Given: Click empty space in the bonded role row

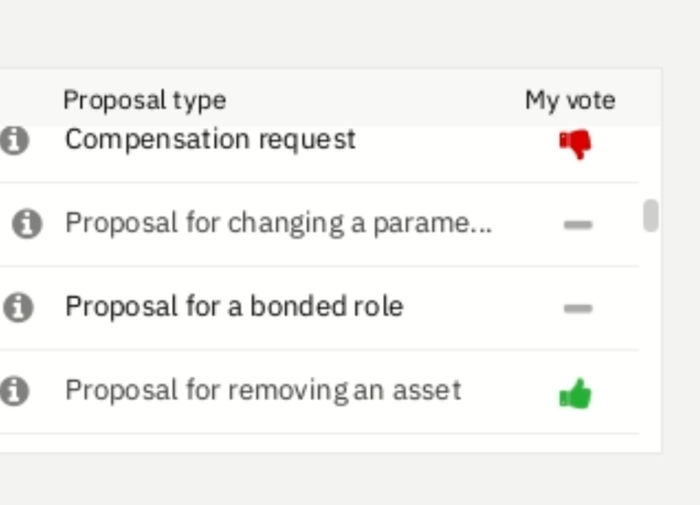Looking at the screenshot, I should coord(480,308).
